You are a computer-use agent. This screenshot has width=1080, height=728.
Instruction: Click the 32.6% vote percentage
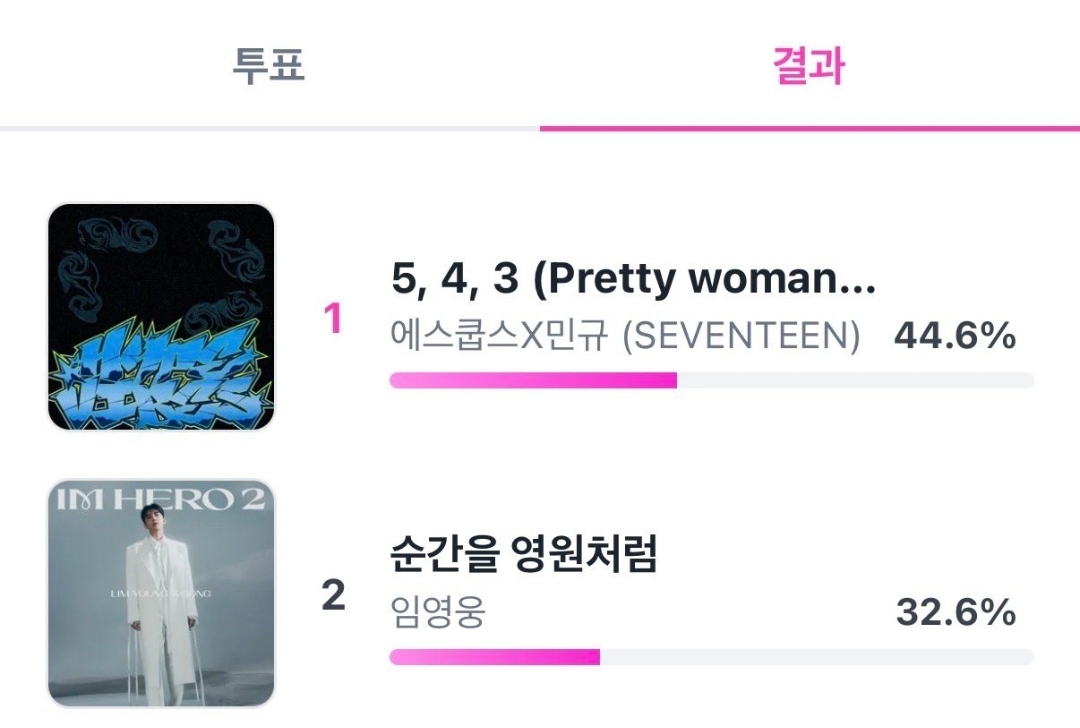955,612
